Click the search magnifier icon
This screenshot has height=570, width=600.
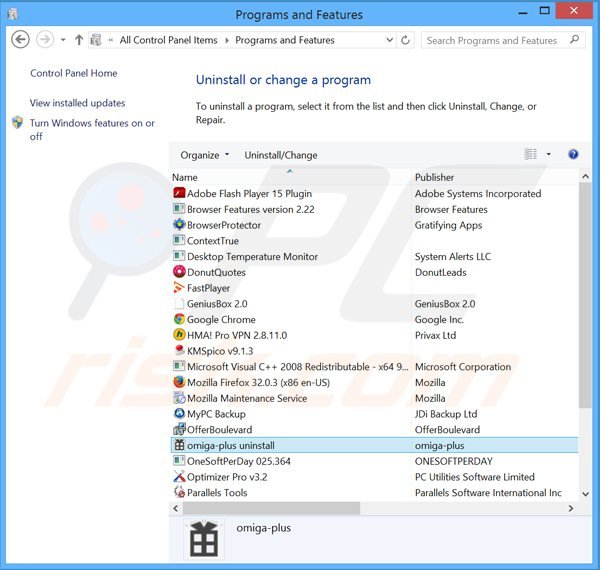[x=574, y=39]
